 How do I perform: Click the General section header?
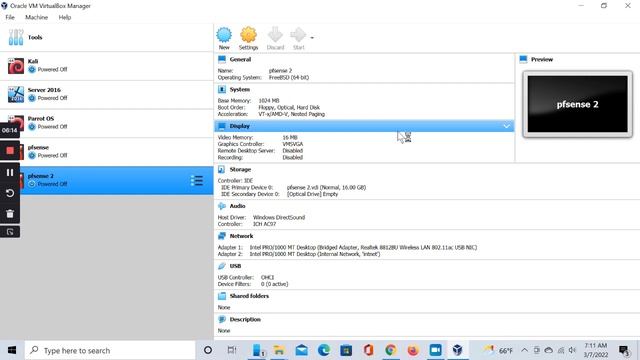[240, 60]
